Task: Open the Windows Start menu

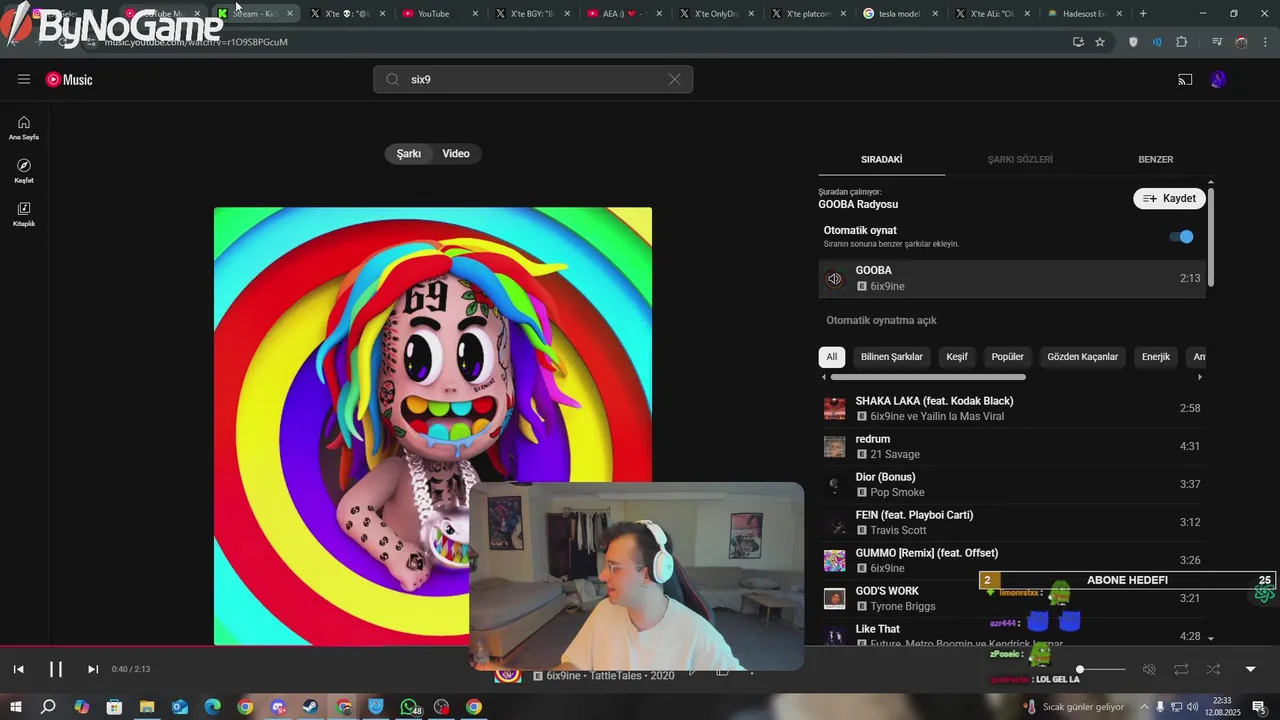Action: (x=15, y=707)
